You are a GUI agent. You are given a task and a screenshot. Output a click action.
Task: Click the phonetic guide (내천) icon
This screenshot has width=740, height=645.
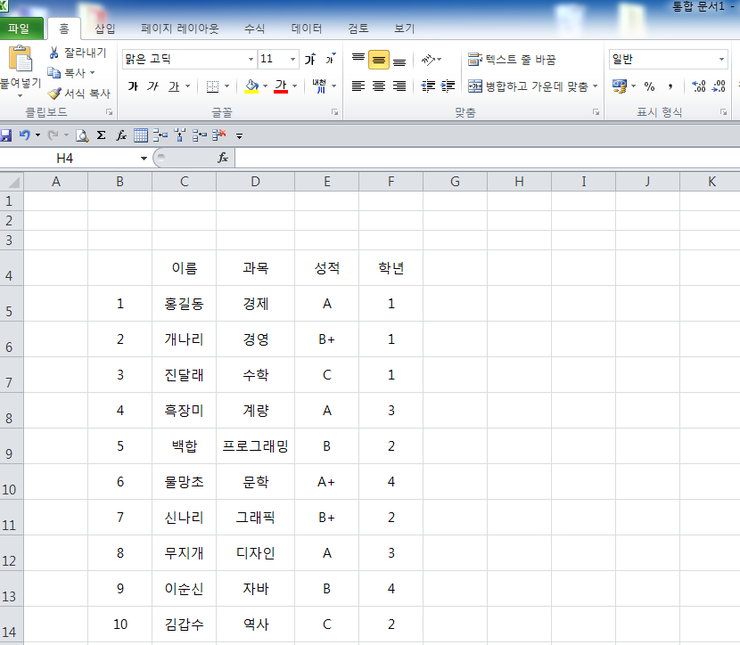(x=320, y=86)
